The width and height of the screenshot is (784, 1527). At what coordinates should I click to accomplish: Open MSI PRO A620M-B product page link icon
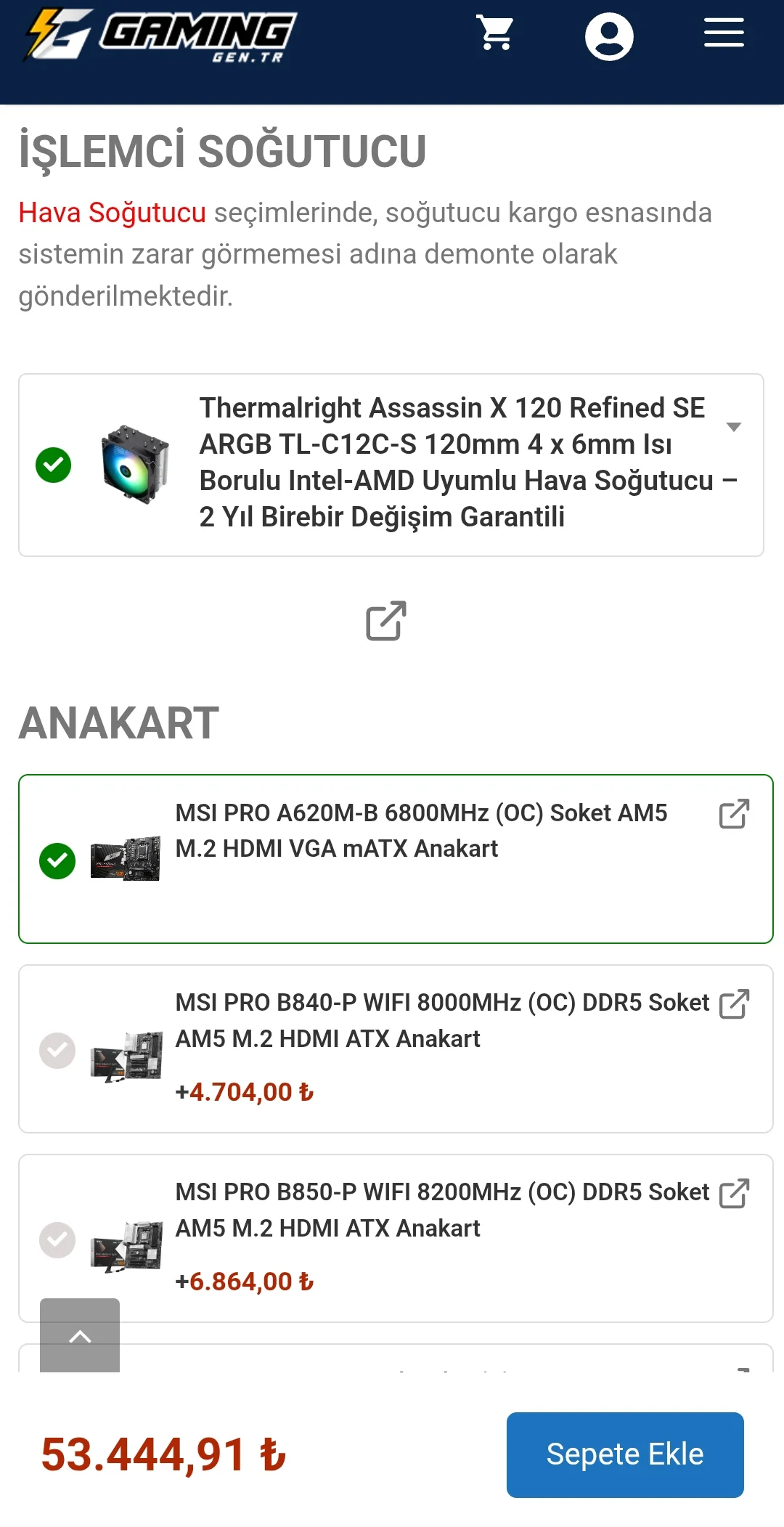coord(734,814)
